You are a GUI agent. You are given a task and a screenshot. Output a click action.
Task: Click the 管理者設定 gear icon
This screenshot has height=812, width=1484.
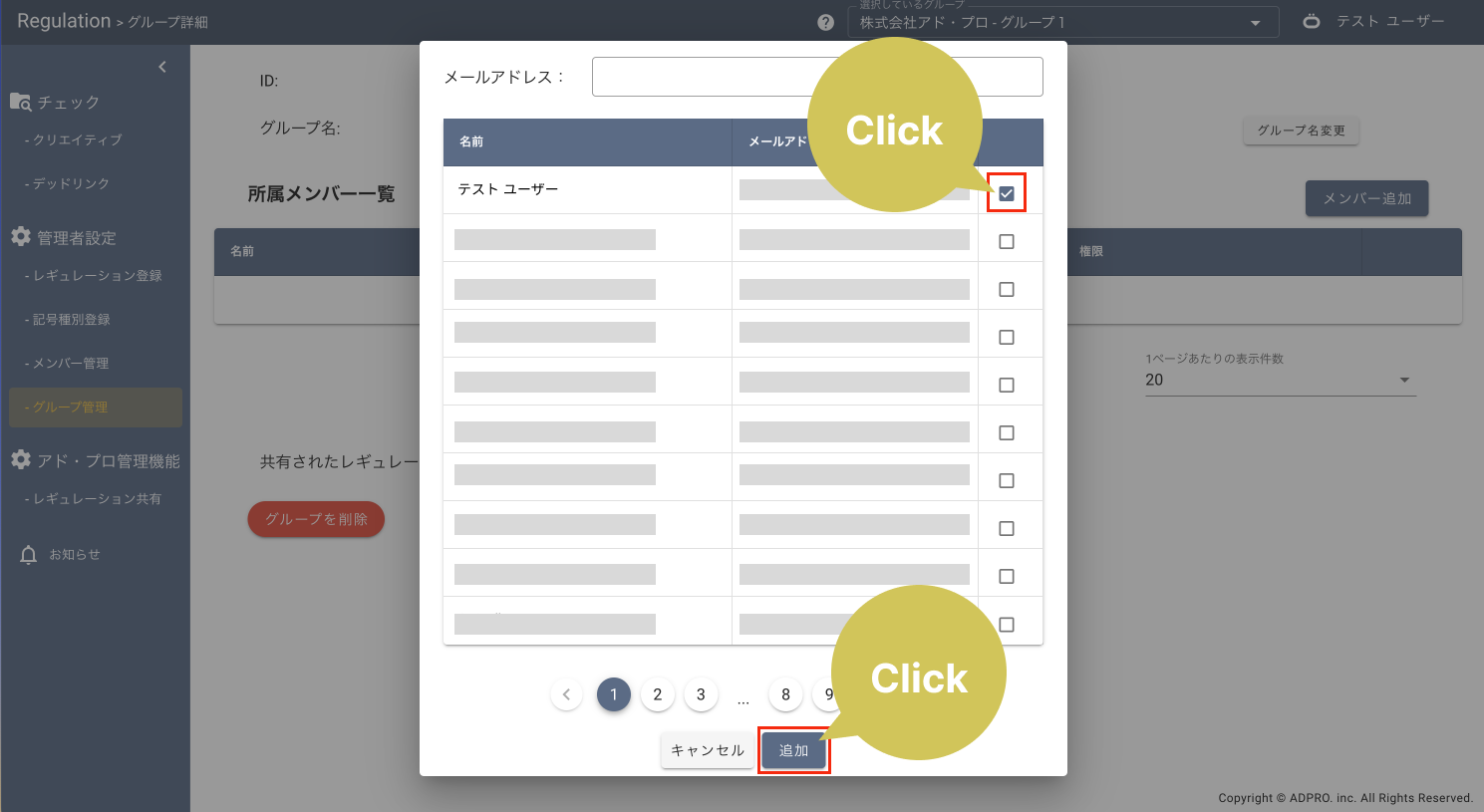(20, 237)
